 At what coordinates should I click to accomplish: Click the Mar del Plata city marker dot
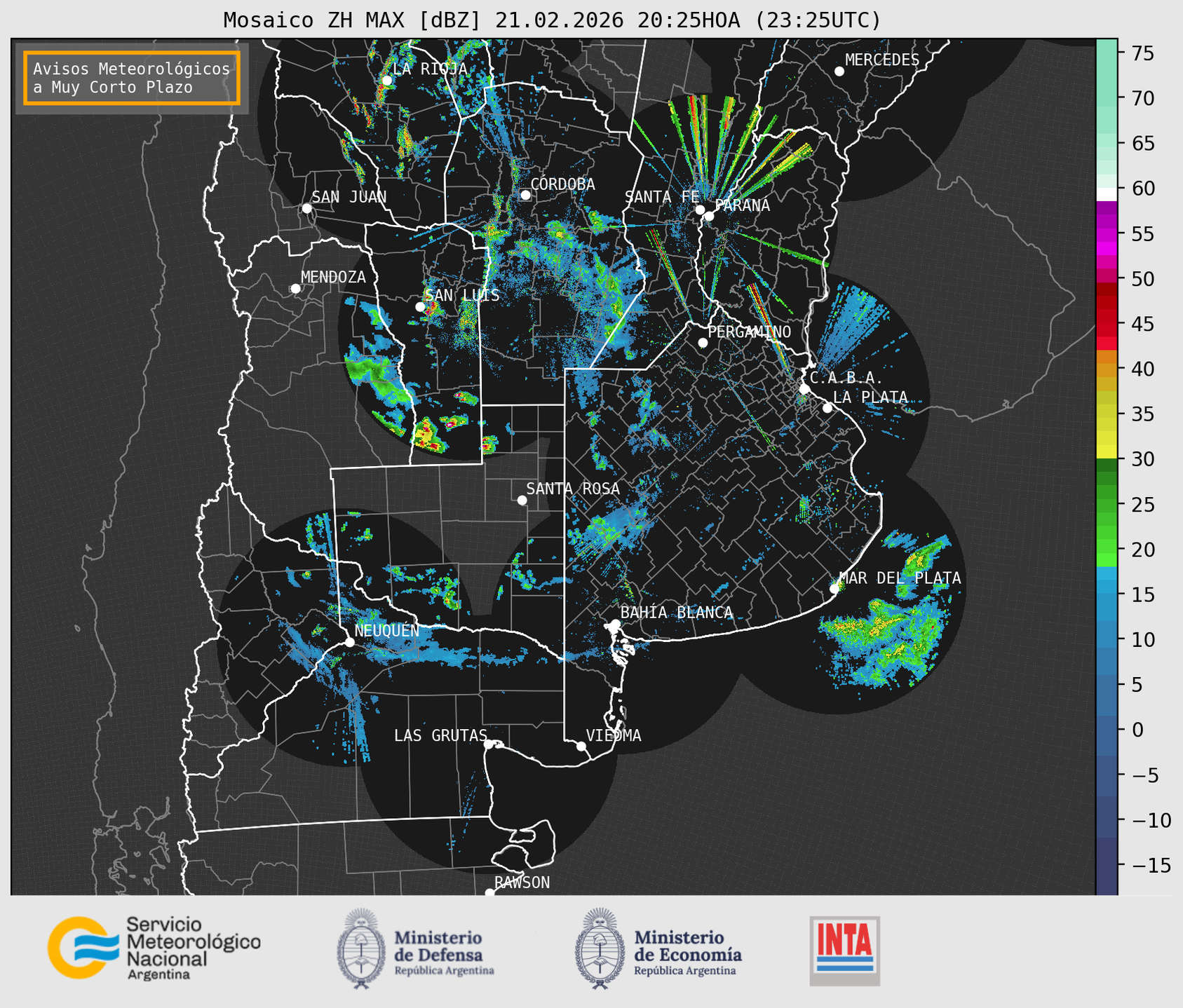click(x=834, y=589)
